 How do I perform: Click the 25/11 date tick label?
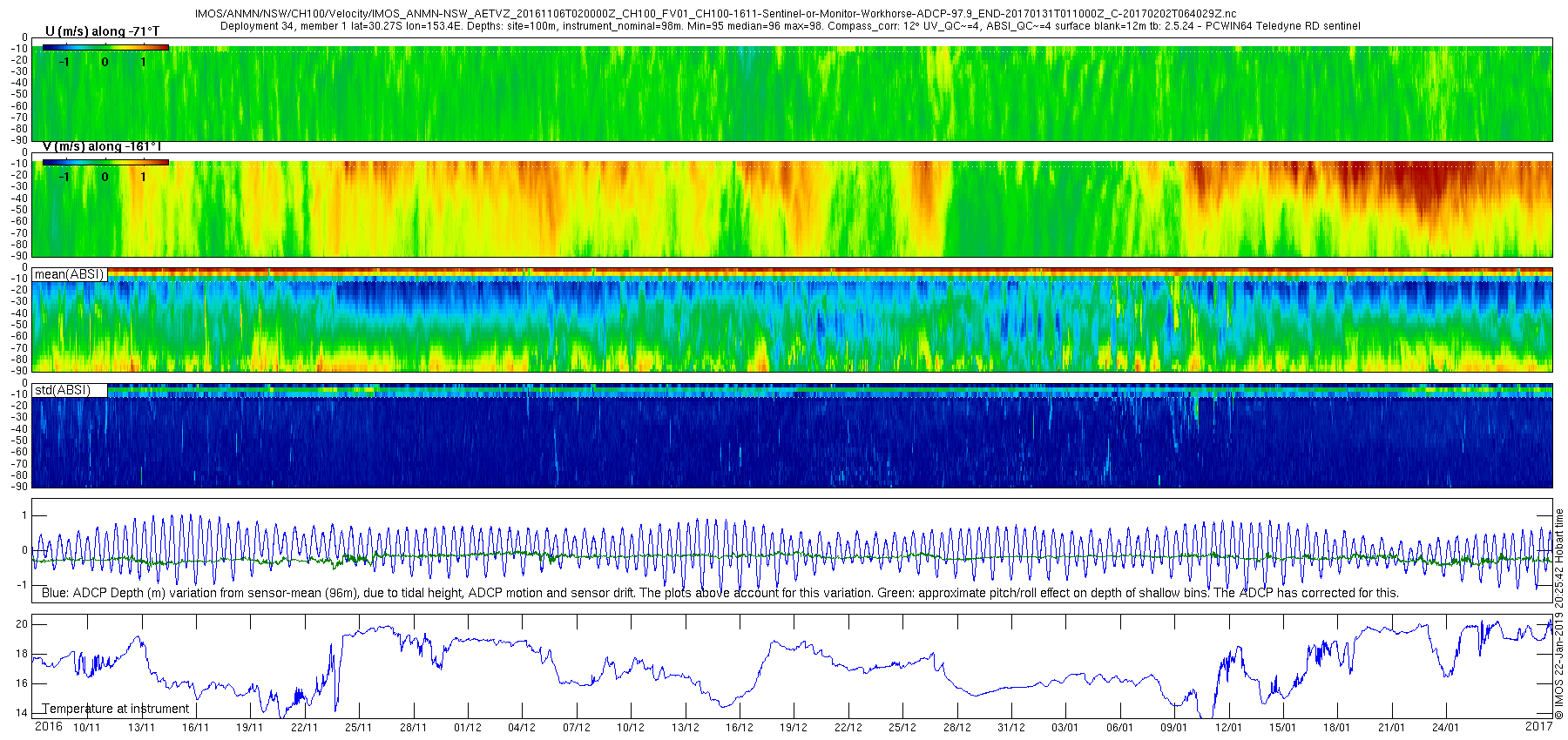359,728
